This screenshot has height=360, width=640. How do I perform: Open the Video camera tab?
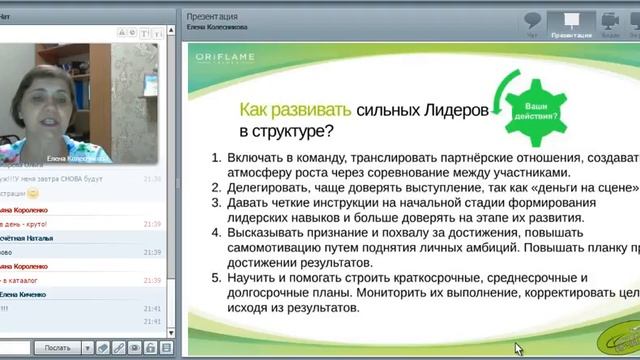tap(610, 25)
